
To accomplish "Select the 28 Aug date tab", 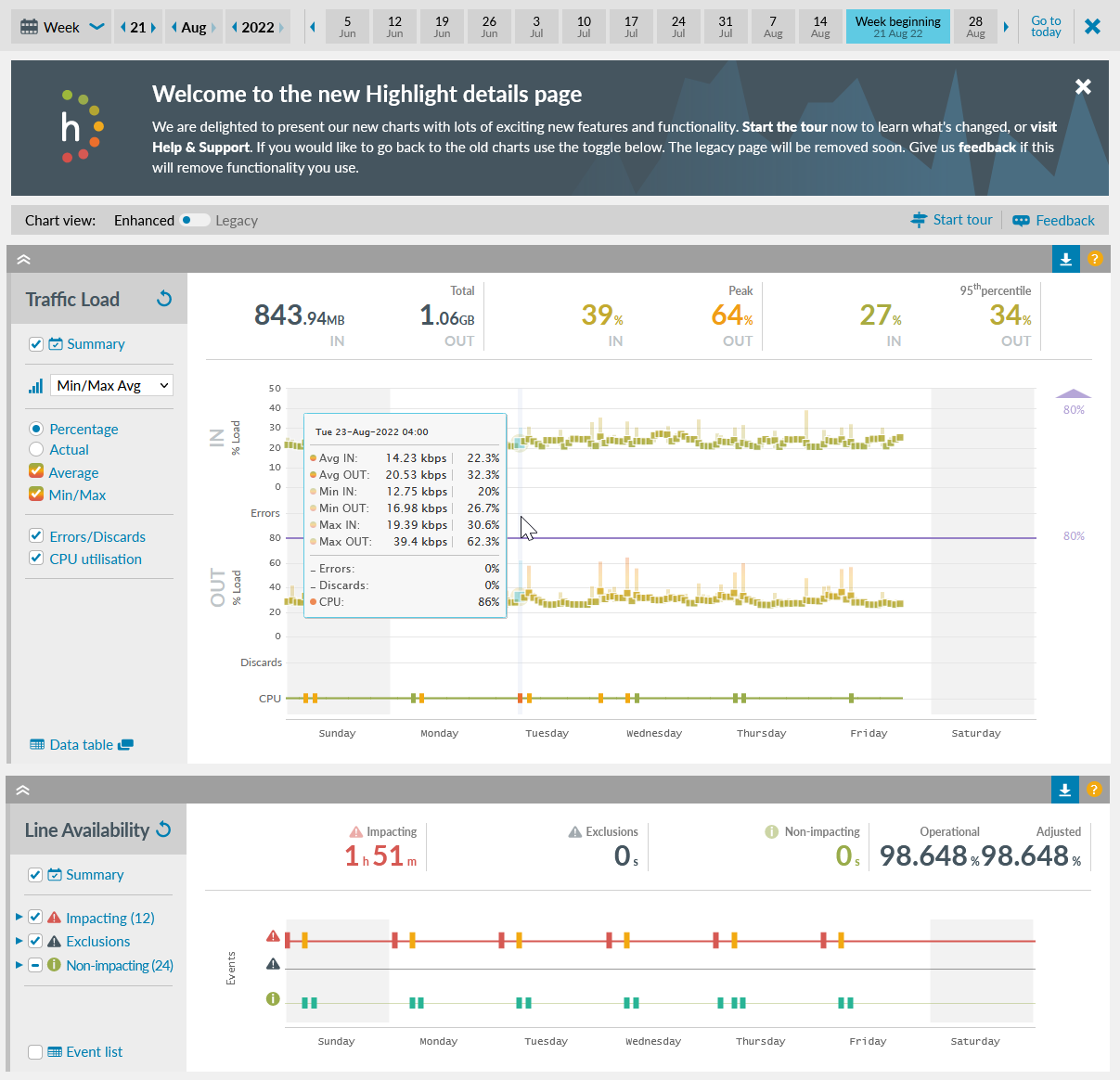I will tap(975, 26).
